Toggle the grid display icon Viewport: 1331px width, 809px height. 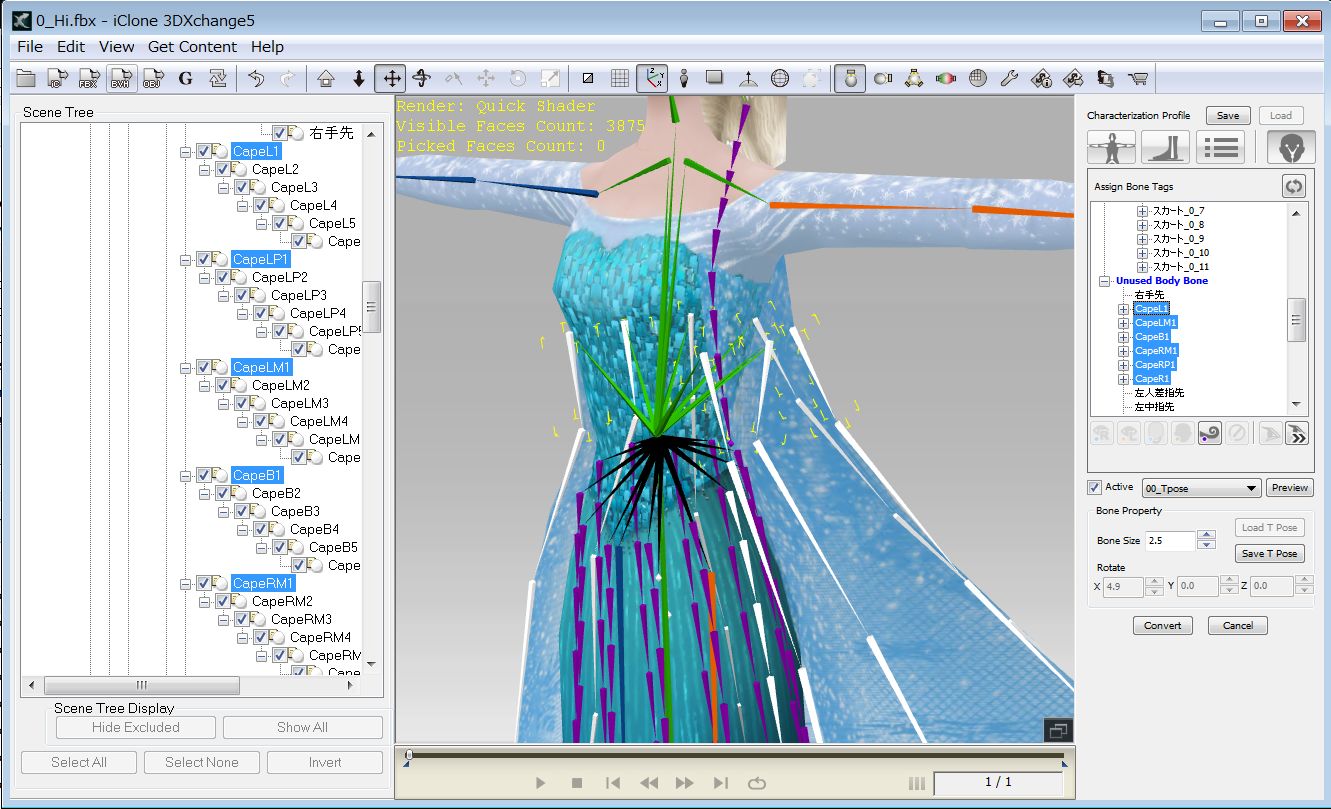619,78
